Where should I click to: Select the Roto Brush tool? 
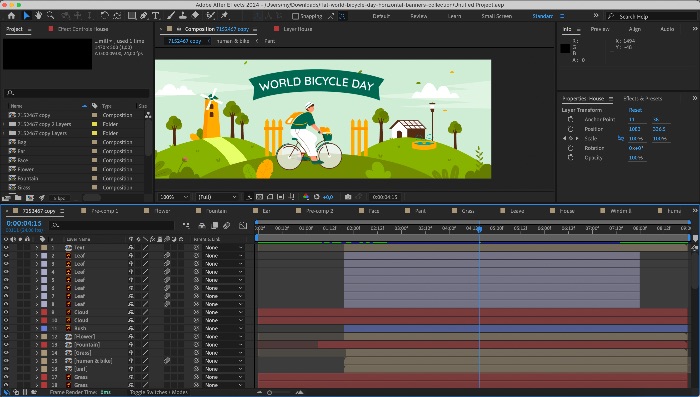(210, 16)
